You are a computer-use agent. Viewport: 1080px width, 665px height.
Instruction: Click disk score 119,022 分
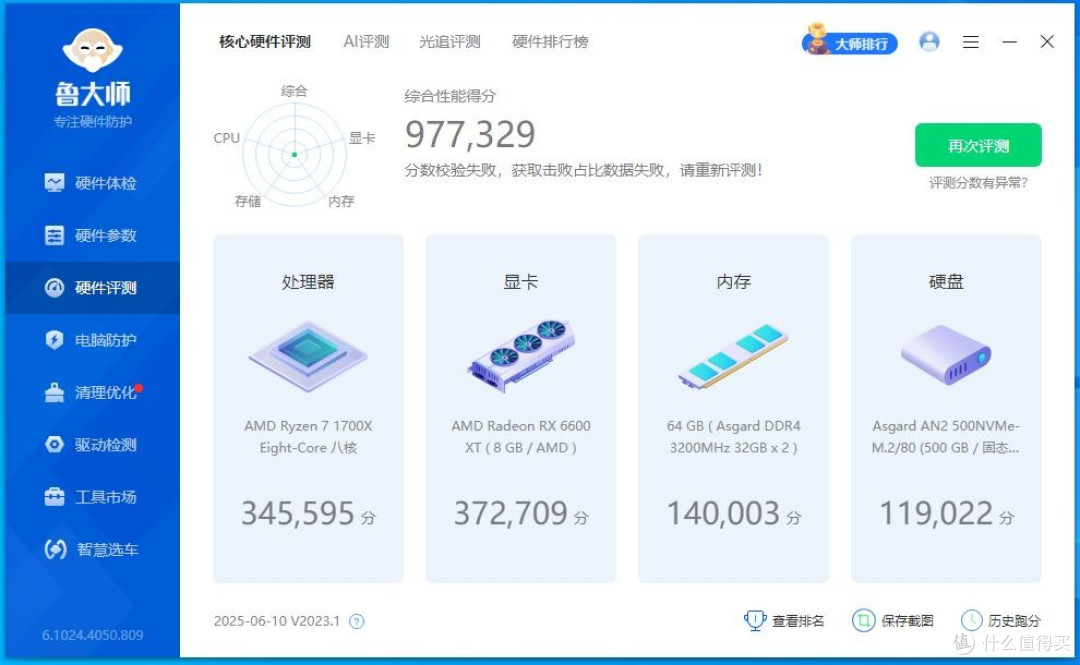coord(947,513)
